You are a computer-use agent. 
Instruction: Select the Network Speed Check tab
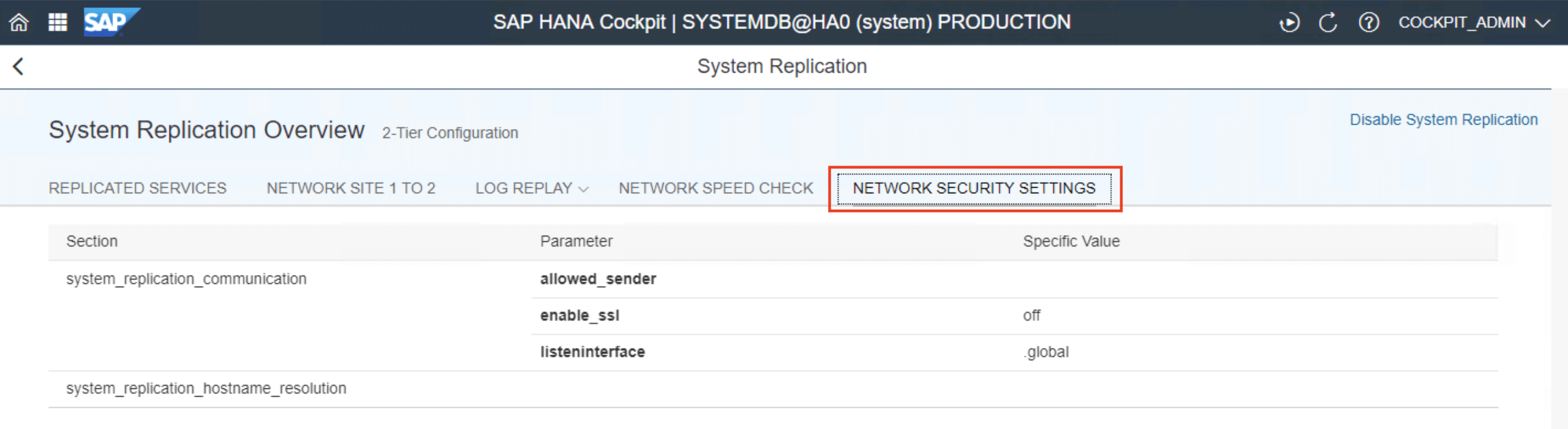tap(715, 188)
